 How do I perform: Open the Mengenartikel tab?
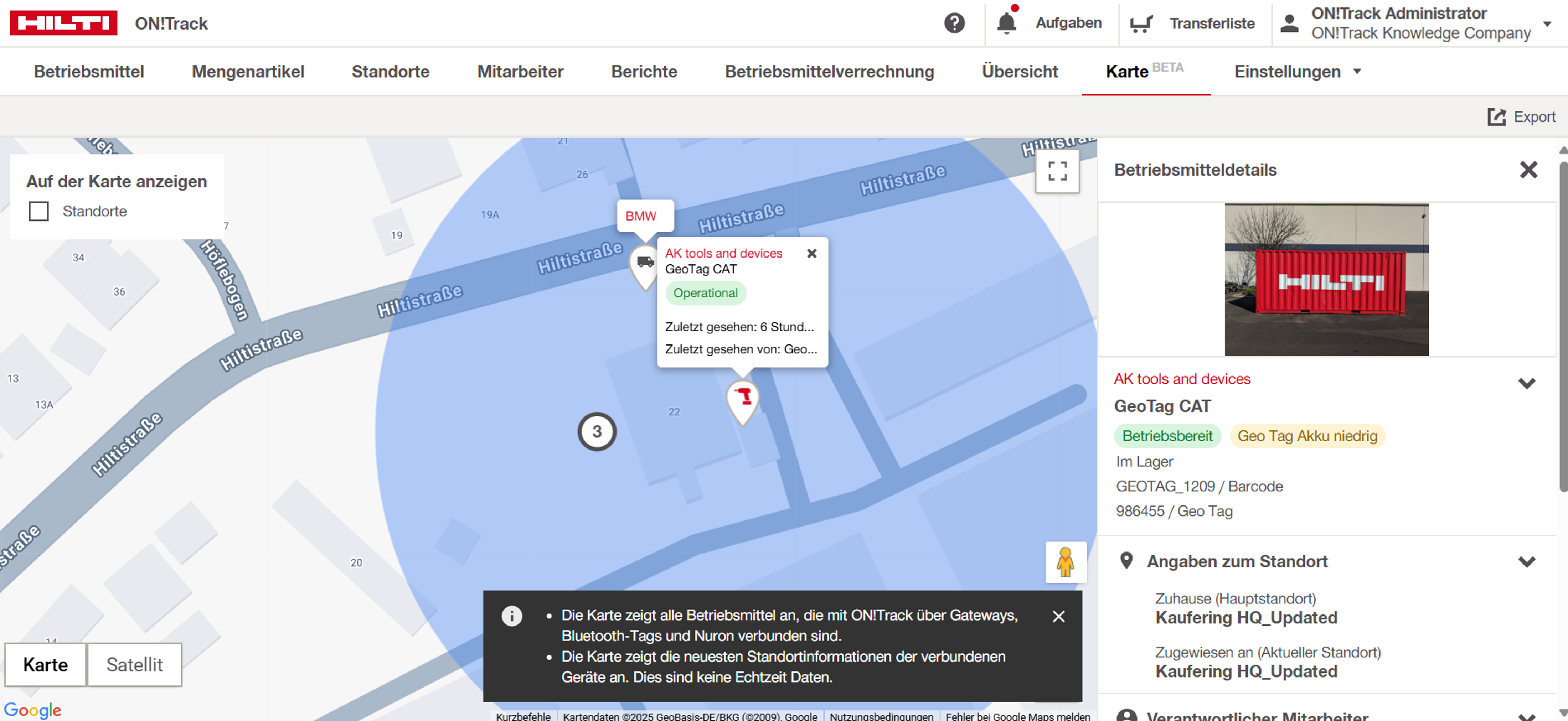click(x=248, y=71)
